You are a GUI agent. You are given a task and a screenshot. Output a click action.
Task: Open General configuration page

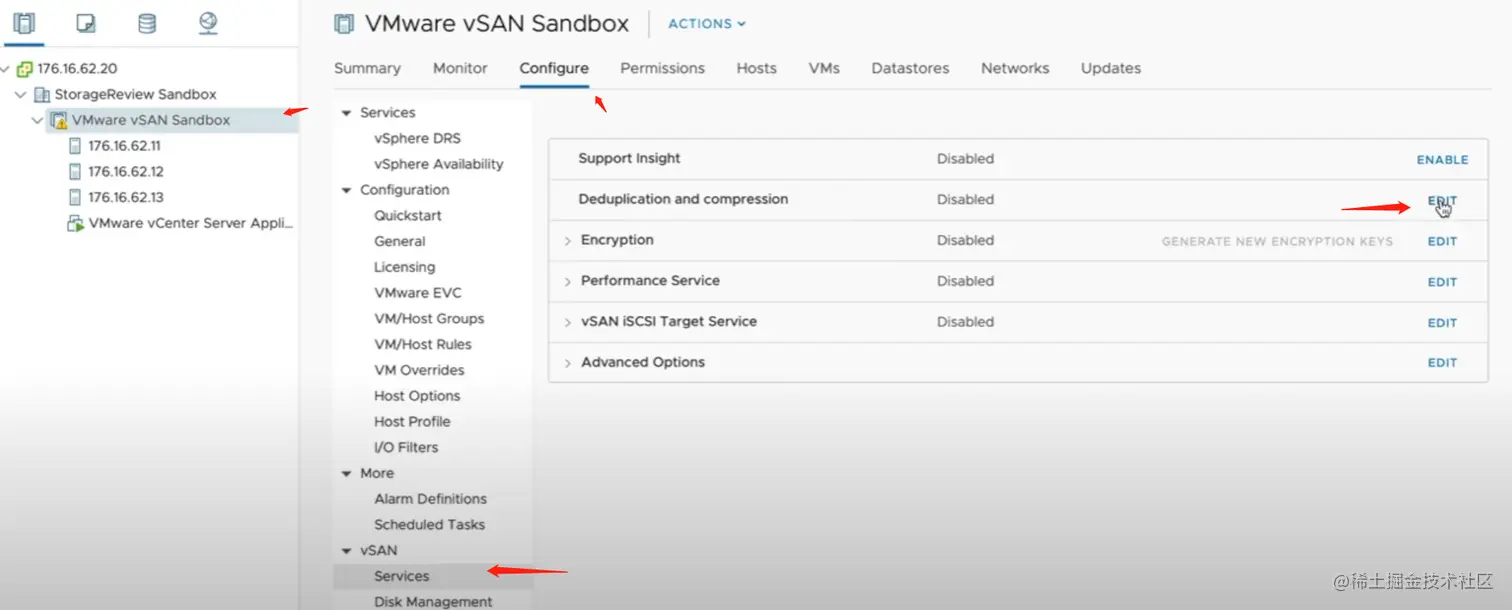400,241
